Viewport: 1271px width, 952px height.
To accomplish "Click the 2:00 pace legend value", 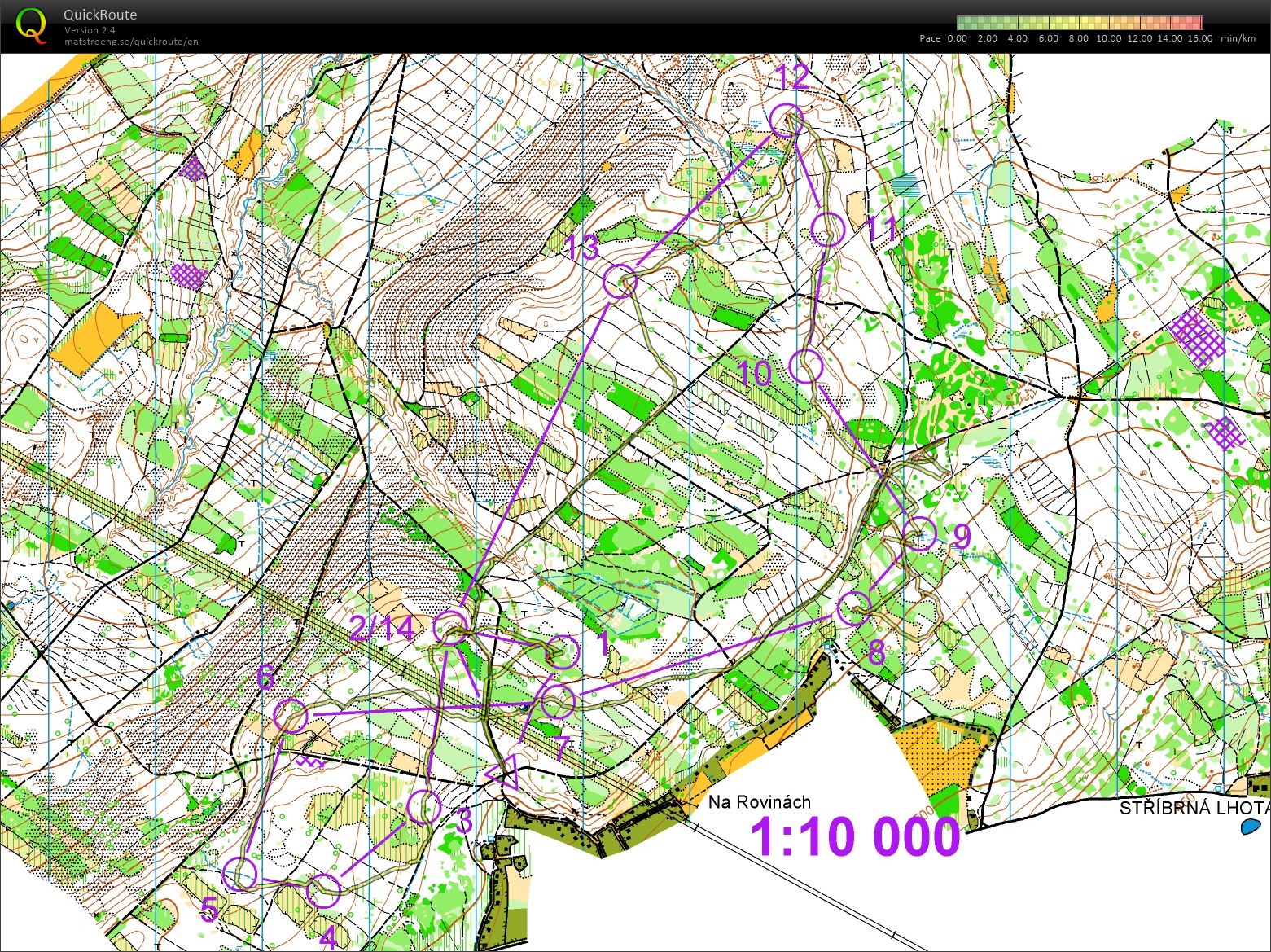I will [x=987, y=38].
